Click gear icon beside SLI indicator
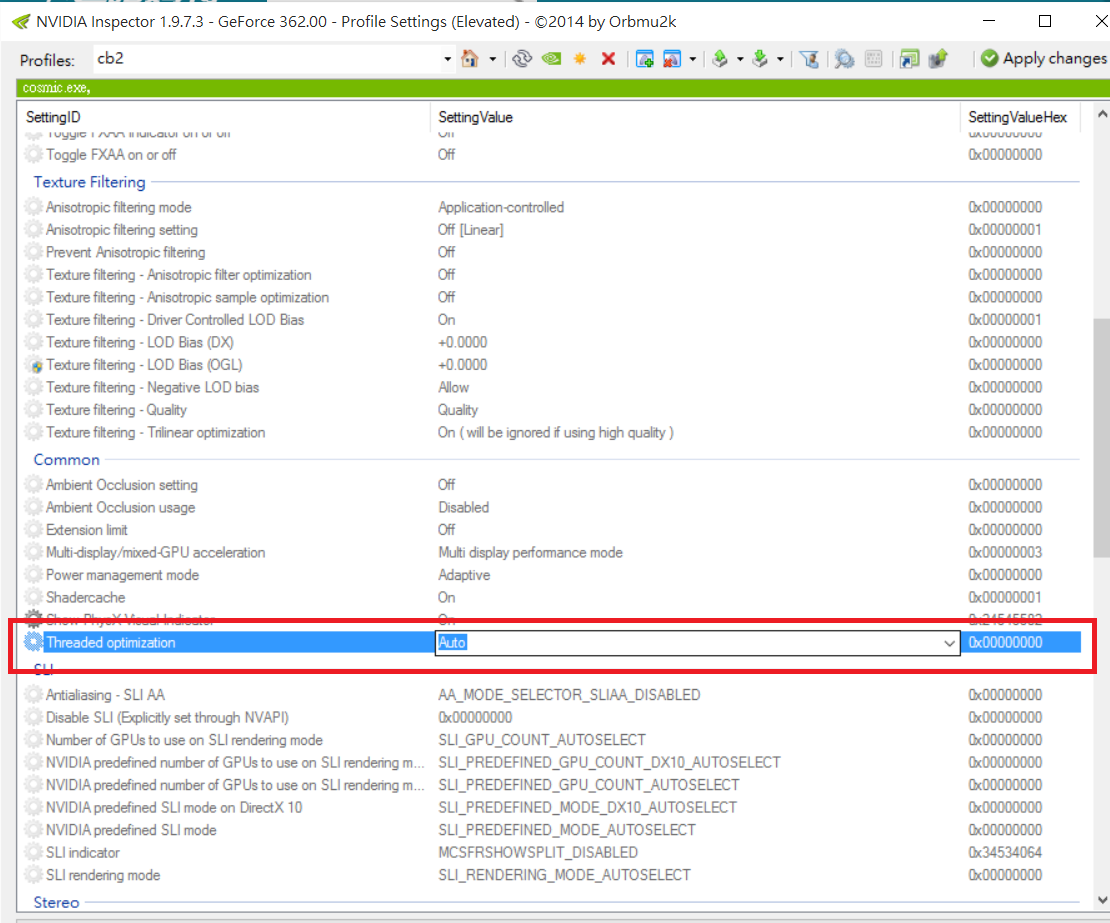This screenshot has width=1110, height=923. point(33,852)
